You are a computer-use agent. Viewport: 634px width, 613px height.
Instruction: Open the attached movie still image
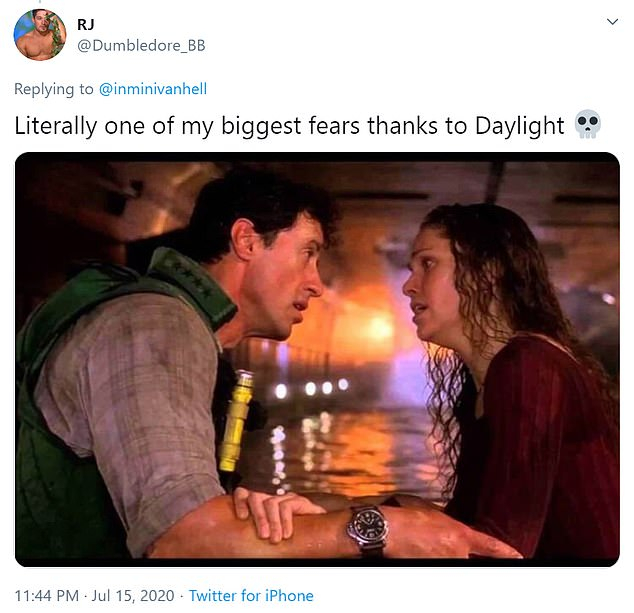tap(317, 359)
